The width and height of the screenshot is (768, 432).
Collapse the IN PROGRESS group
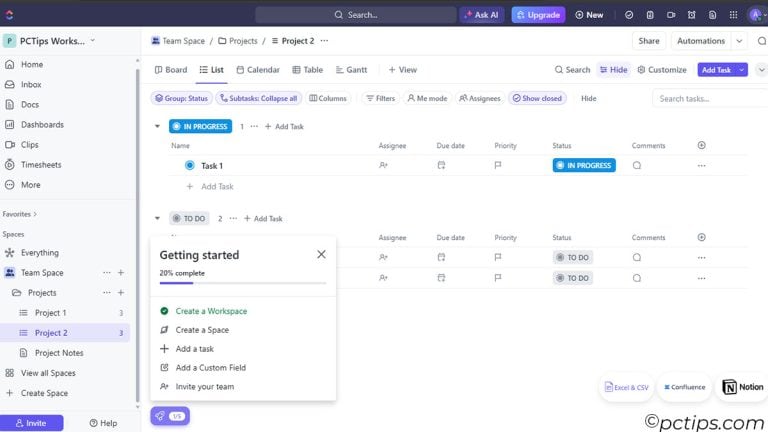click(157, 127)
